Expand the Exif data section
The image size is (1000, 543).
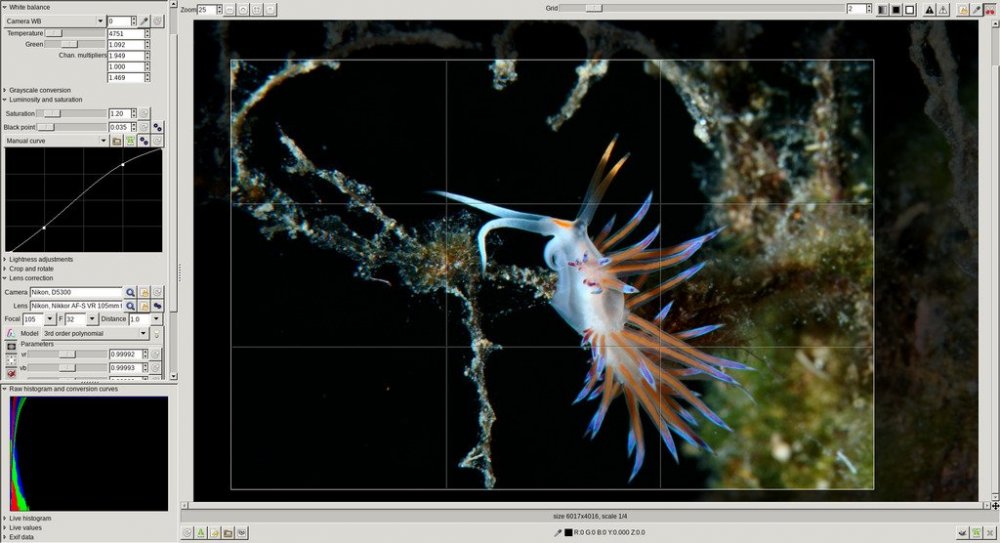click(x=4, y=537)
